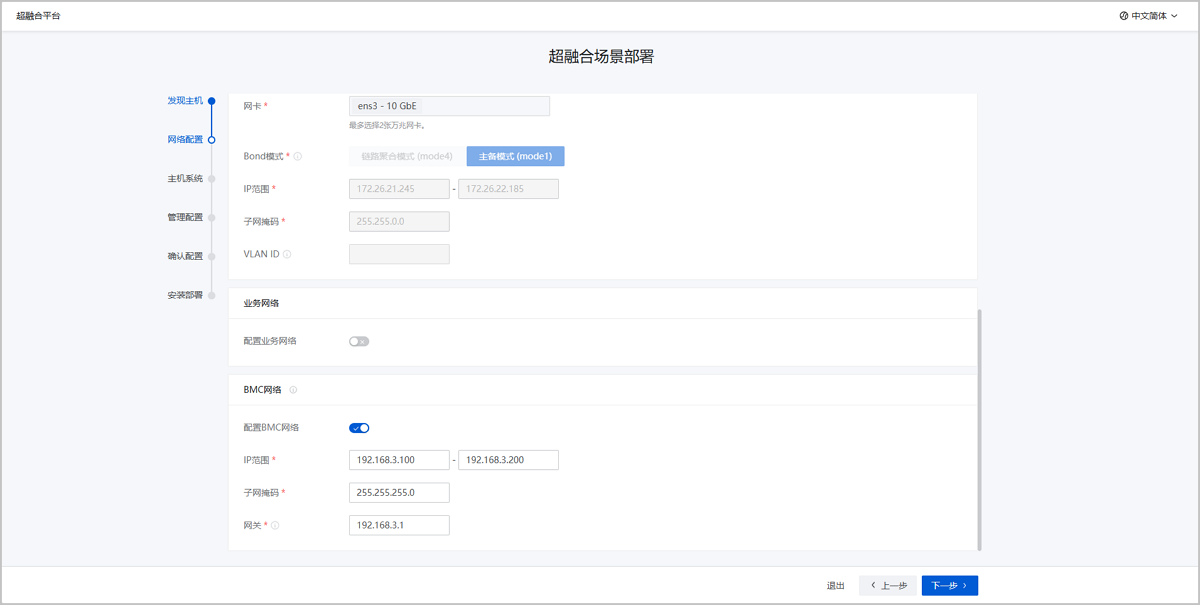Click the info icon beside 网关
The width and height of the screenshot is (1200, 605).
pyautogui.click(x=275, y=525)
